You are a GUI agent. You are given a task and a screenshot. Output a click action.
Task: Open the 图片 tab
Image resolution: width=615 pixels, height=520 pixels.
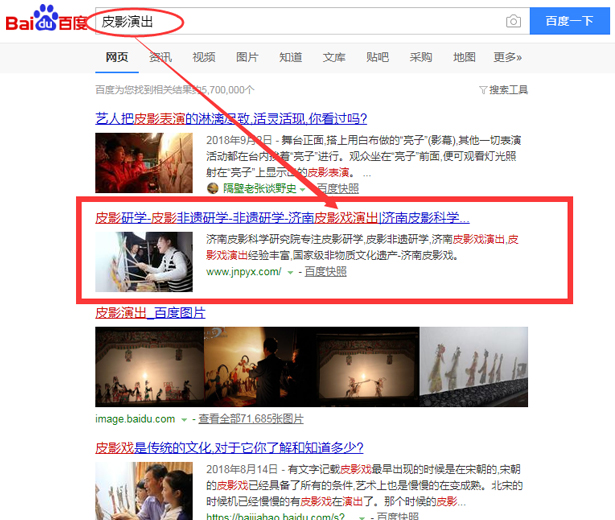(247, 57)
